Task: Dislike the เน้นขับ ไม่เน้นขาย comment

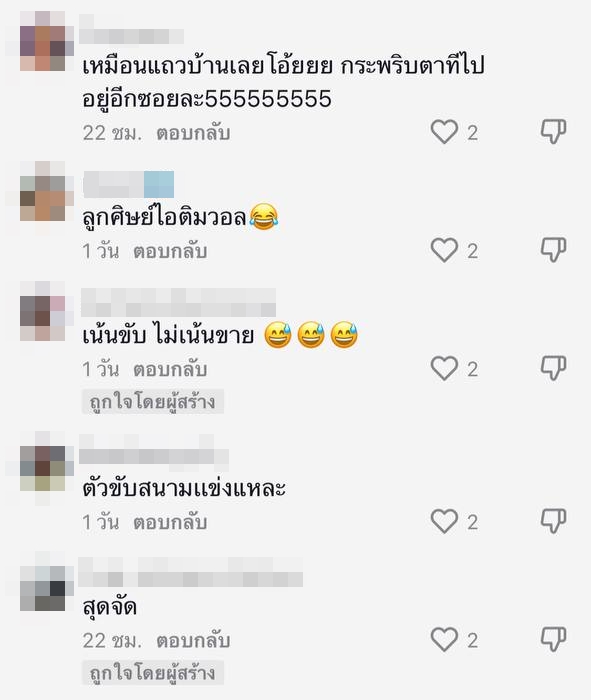Action: tap(554, 368)
